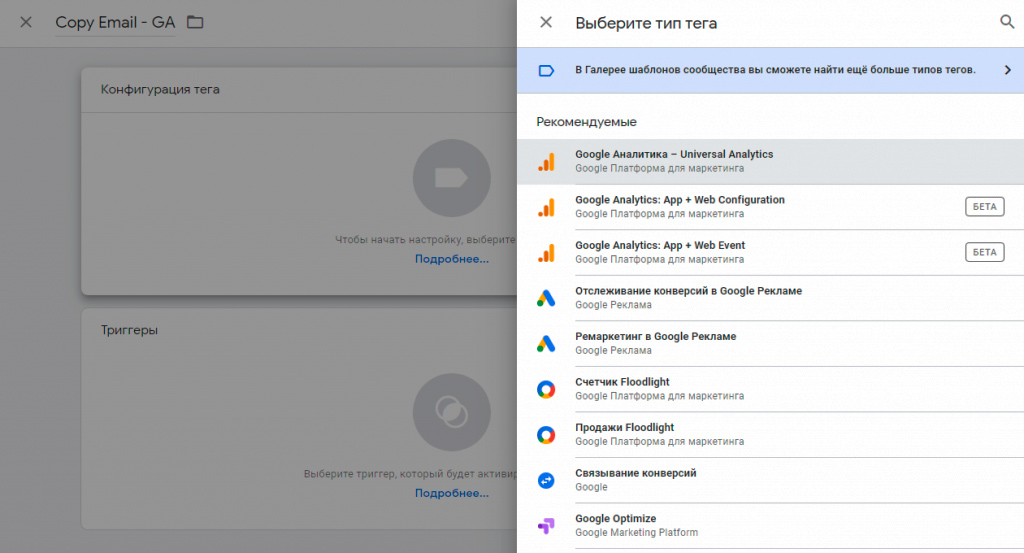
Task: Click the App + Web Configuration icon
Action: point(546,207)
